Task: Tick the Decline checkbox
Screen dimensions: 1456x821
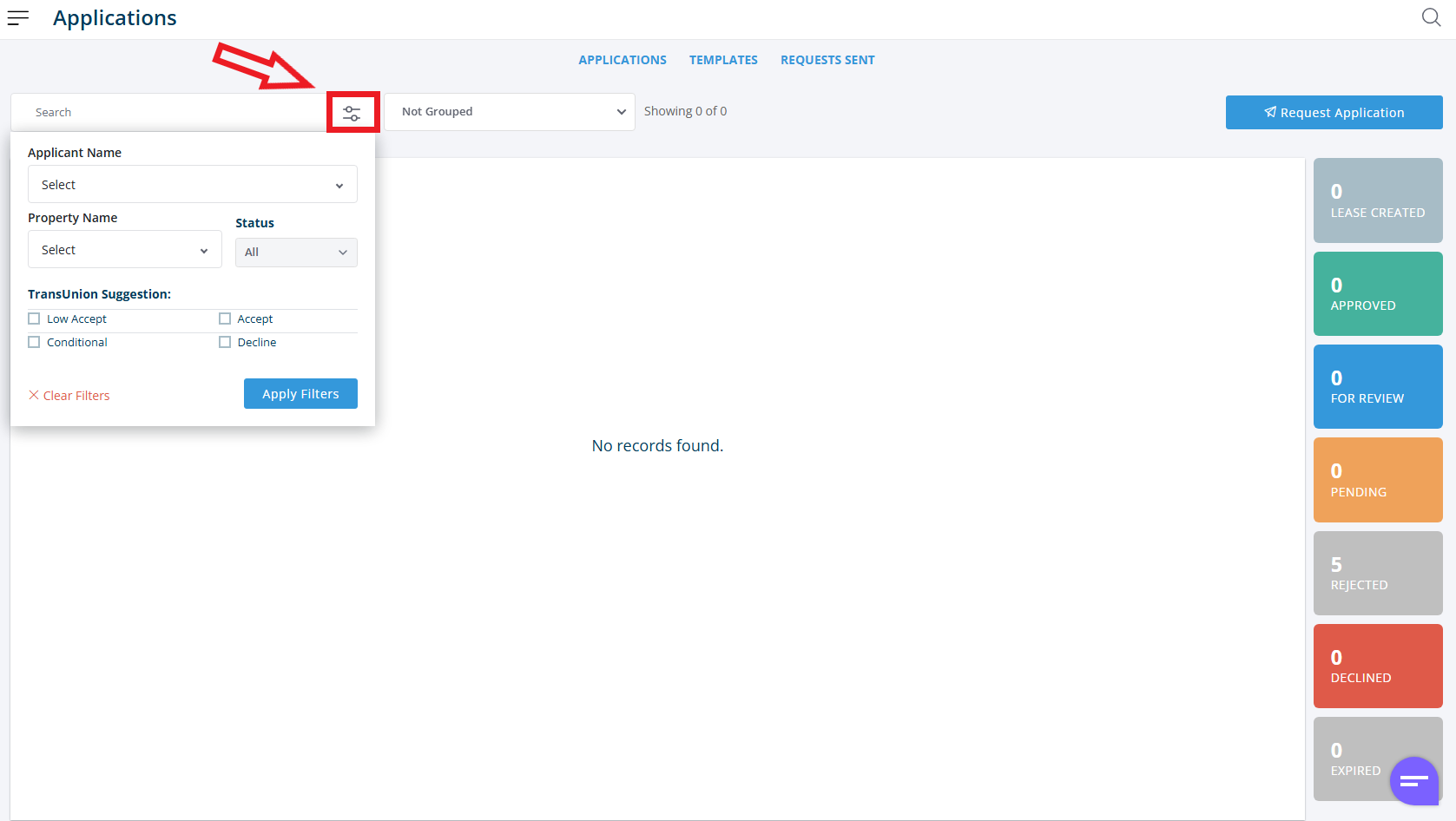Action: tap(225, 342)
